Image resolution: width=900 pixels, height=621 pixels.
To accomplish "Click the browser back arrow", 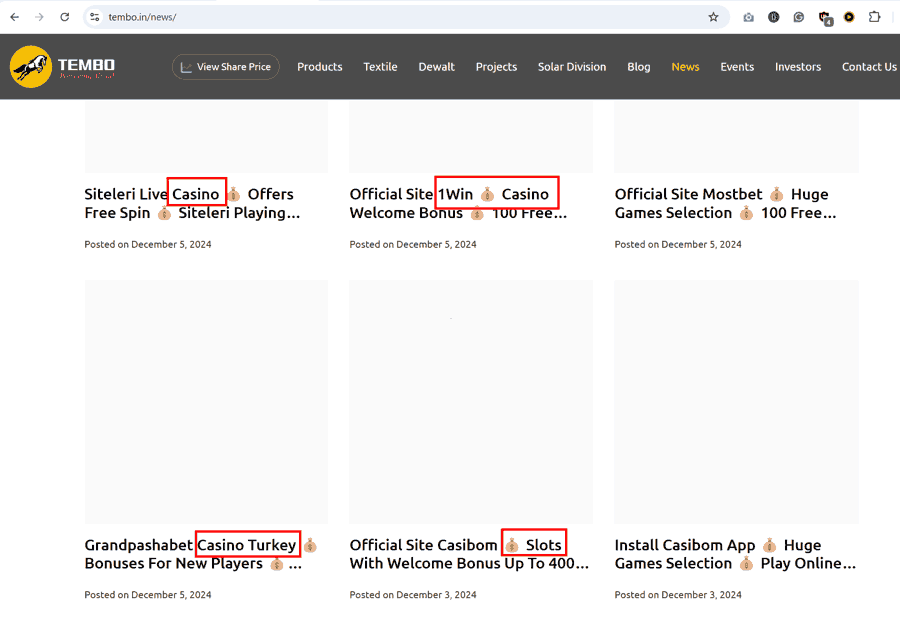I will click(14, 17).
